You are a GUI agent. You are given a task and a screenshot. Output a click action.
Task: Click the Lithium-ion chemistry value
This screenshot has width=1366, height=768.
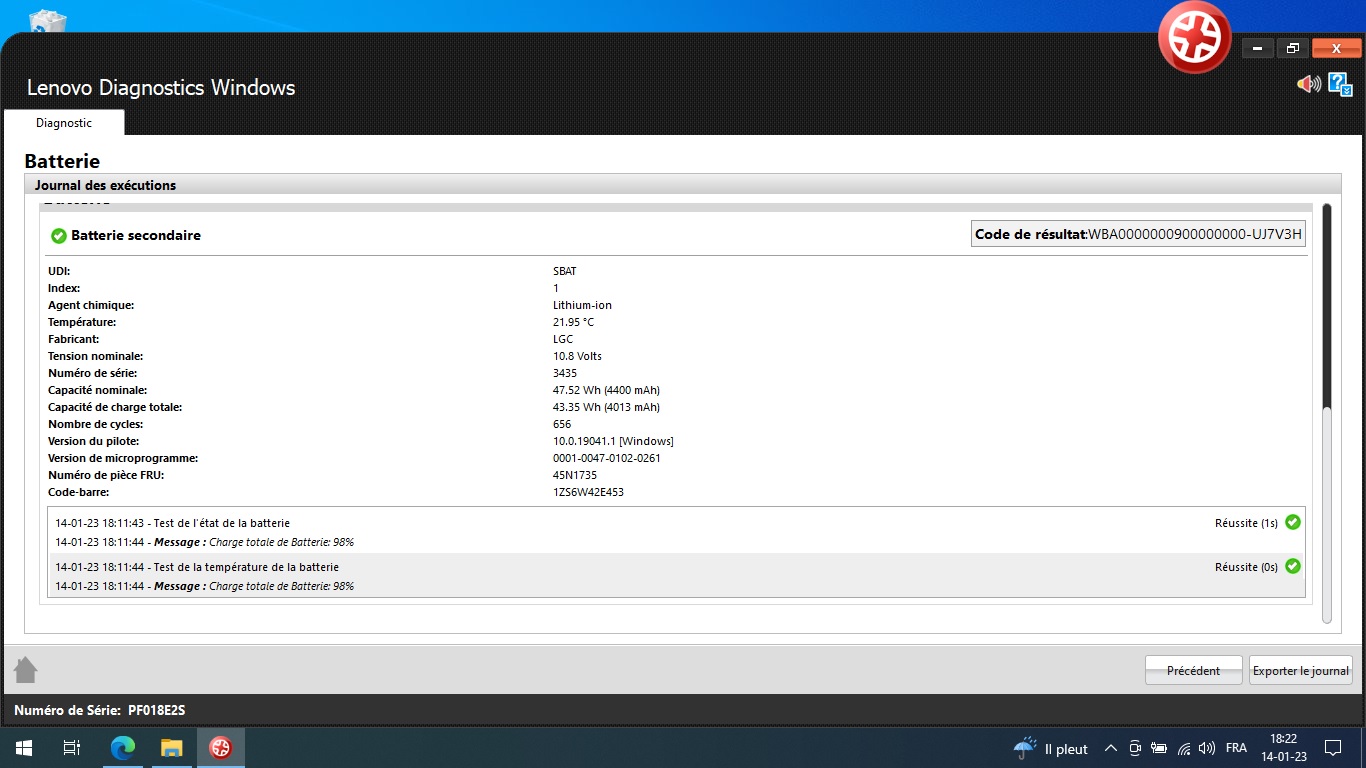coord(582,305)
